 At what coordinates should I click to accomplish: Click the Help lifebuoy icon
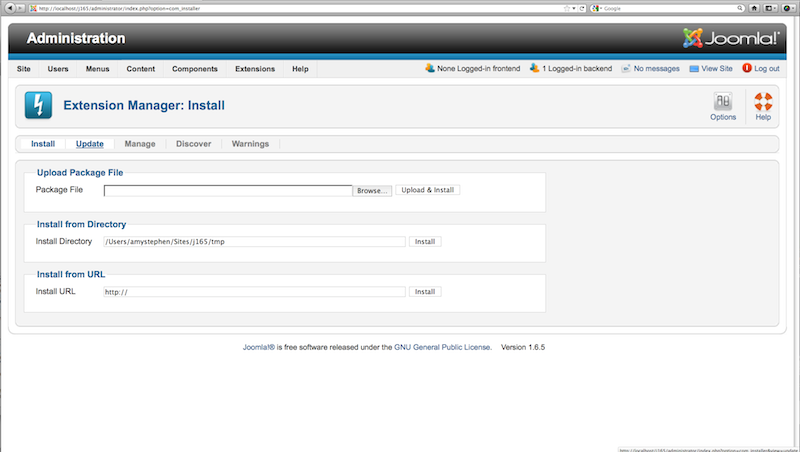763,101
